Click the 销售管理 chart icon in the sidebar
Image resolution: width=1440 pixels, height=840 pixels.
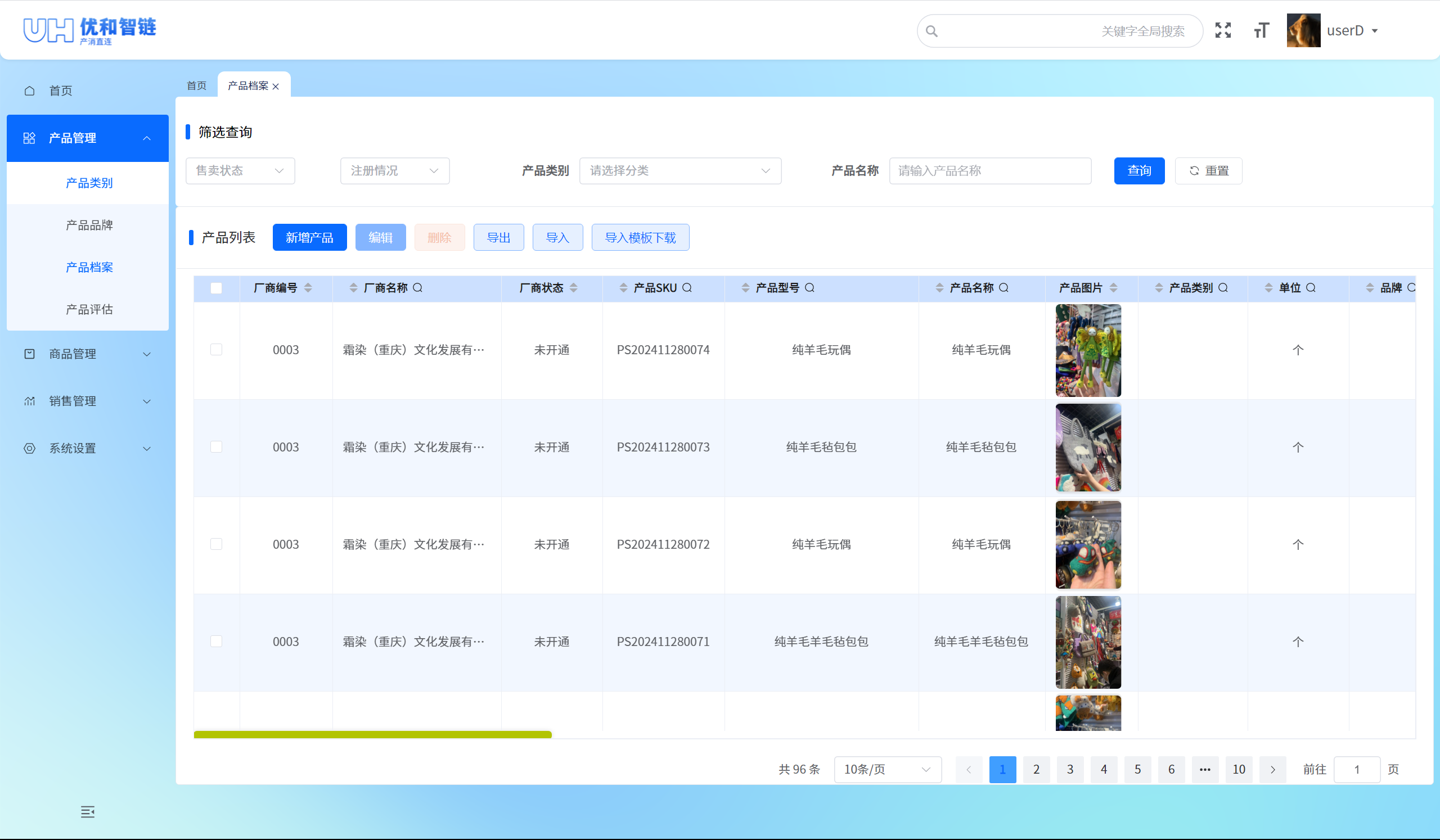30,401
